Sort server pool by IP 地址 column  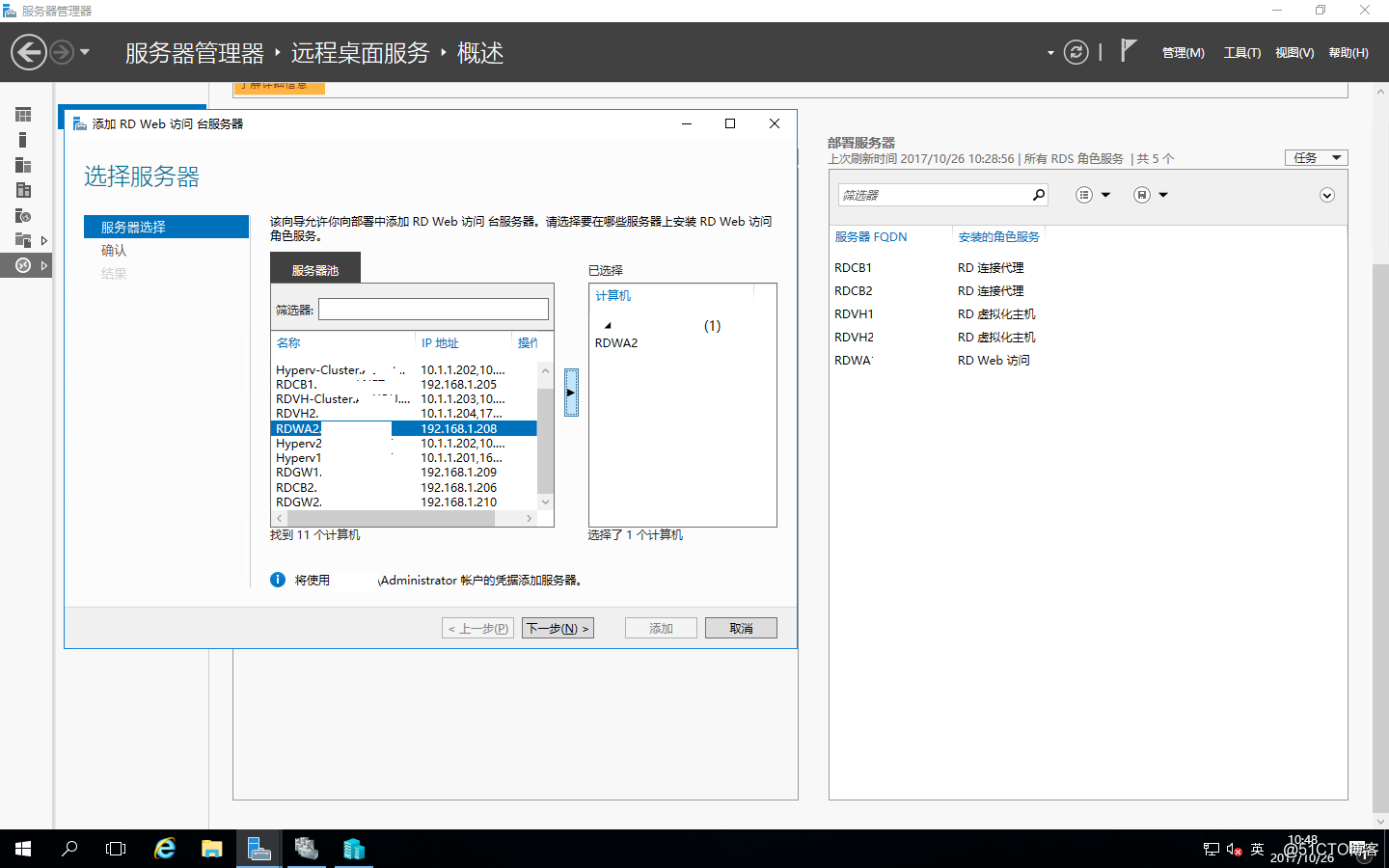click(x=440, y=342)
